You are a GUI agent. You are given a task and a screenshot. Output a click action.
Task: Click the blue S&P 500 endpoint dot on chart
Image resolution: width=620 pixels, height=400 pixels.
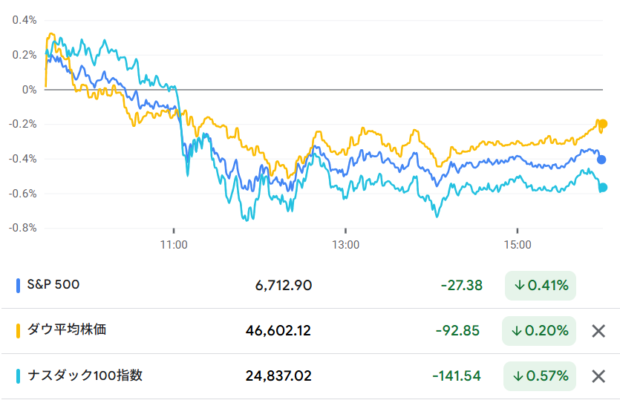pyautogui.click(x=602, y=159)
